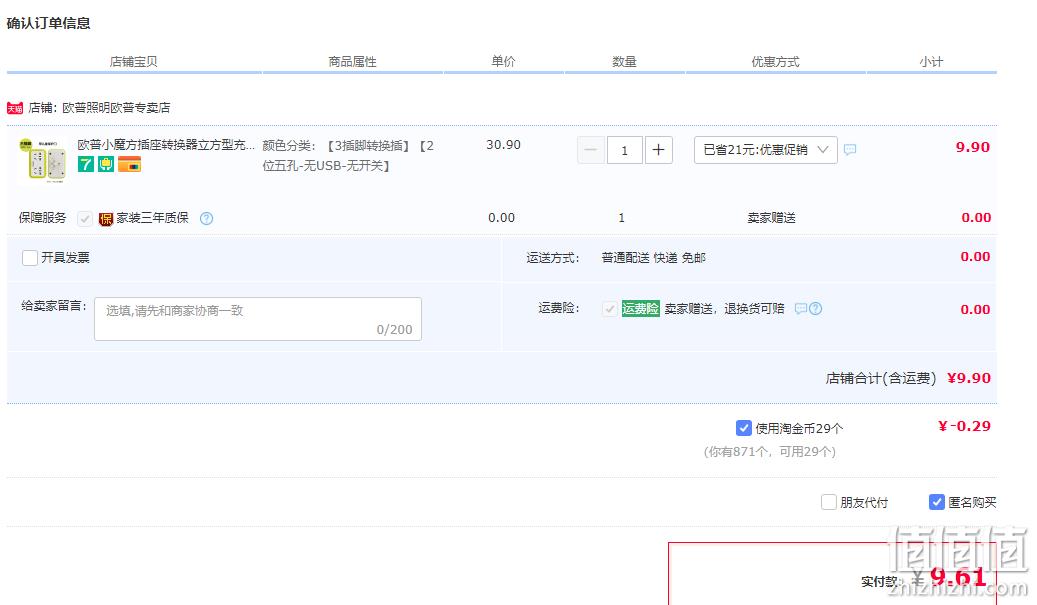Decrease quantity with the minus button
The image size is (1037, 605).
point(591,150)
